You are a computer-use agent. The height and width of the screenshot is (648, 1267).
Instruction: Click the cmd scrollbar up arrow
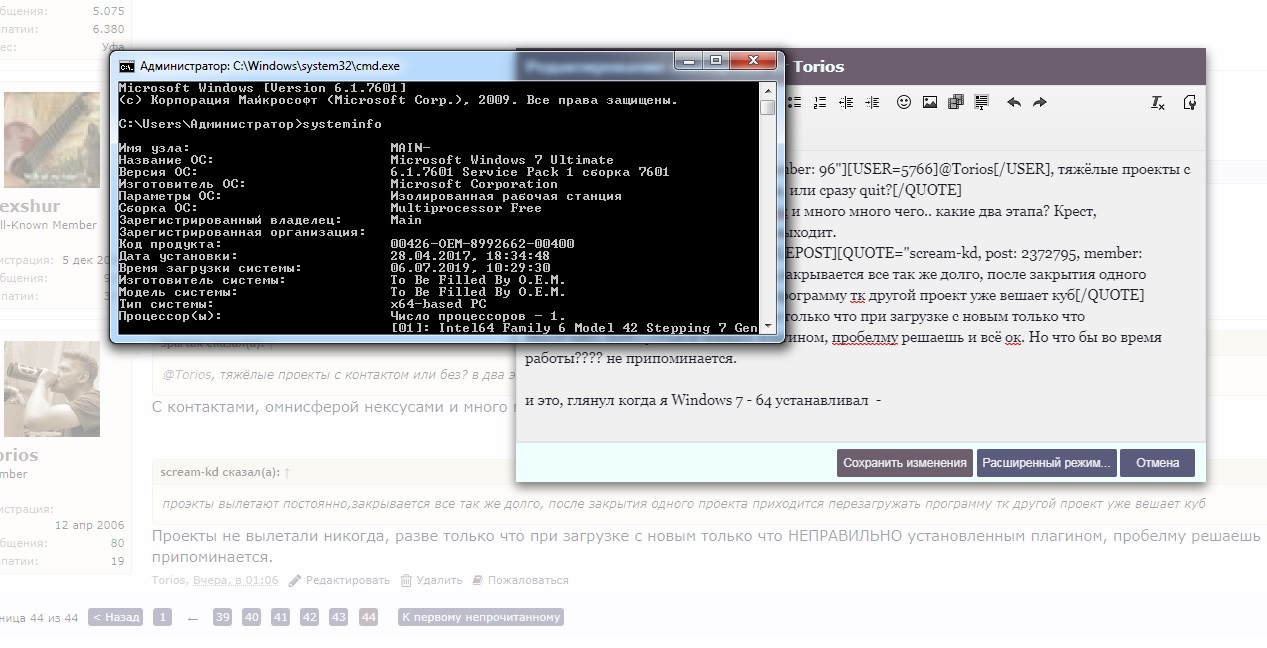[767, 90]
